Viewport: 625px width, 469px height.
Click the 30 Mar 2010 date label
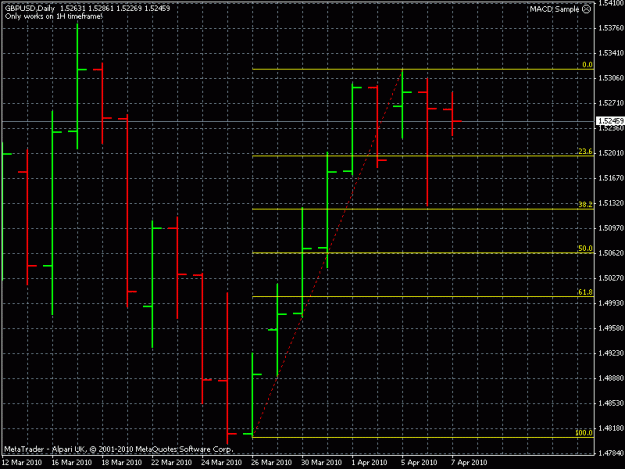(x=321, y=463)
